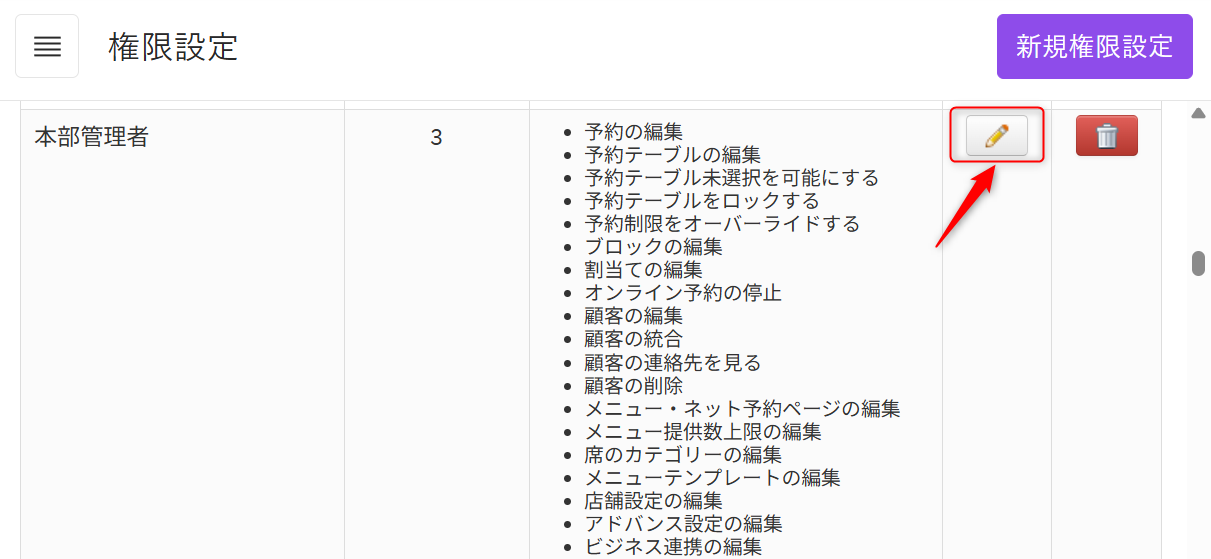Click オンライン予約の停止 item
The width and height of the screenshot is (1211, 559).
[683, 292]
